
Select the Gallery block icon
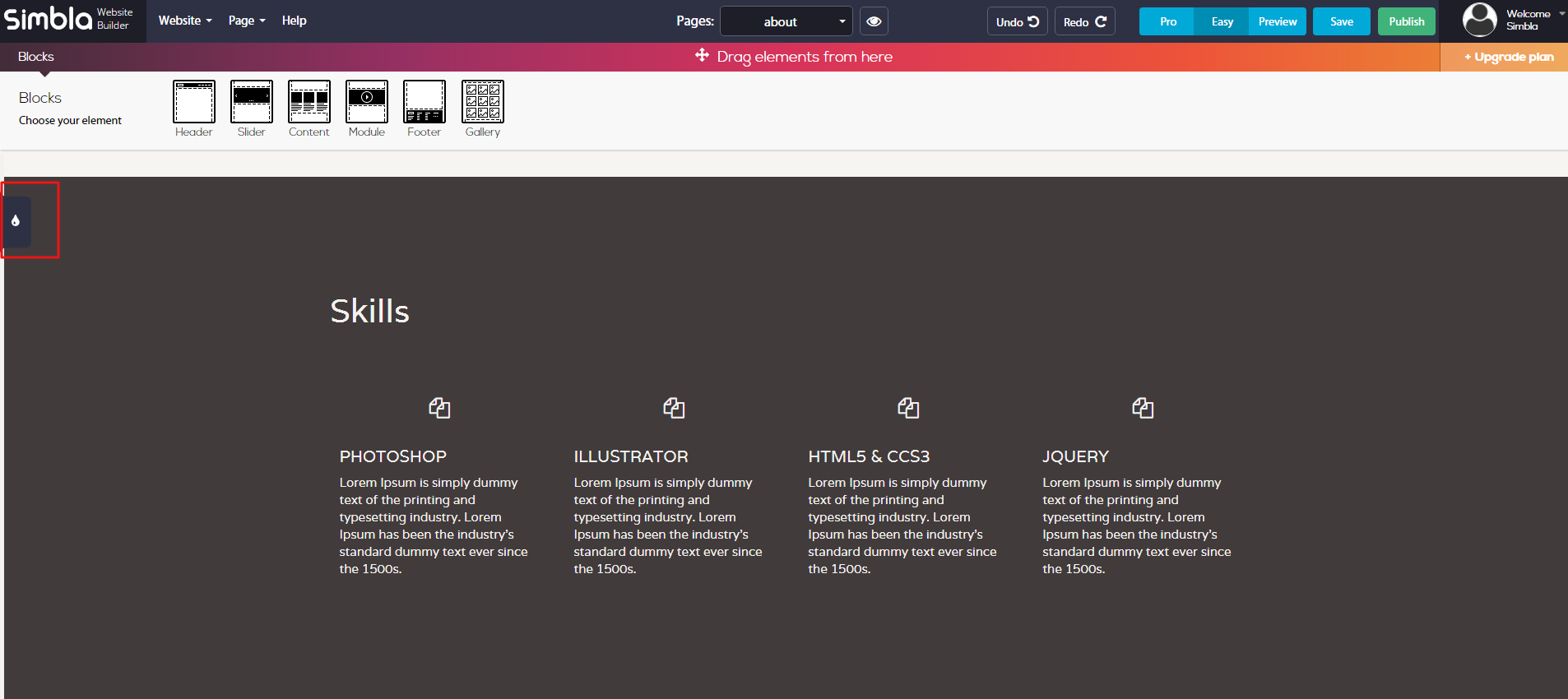(483, 102)
